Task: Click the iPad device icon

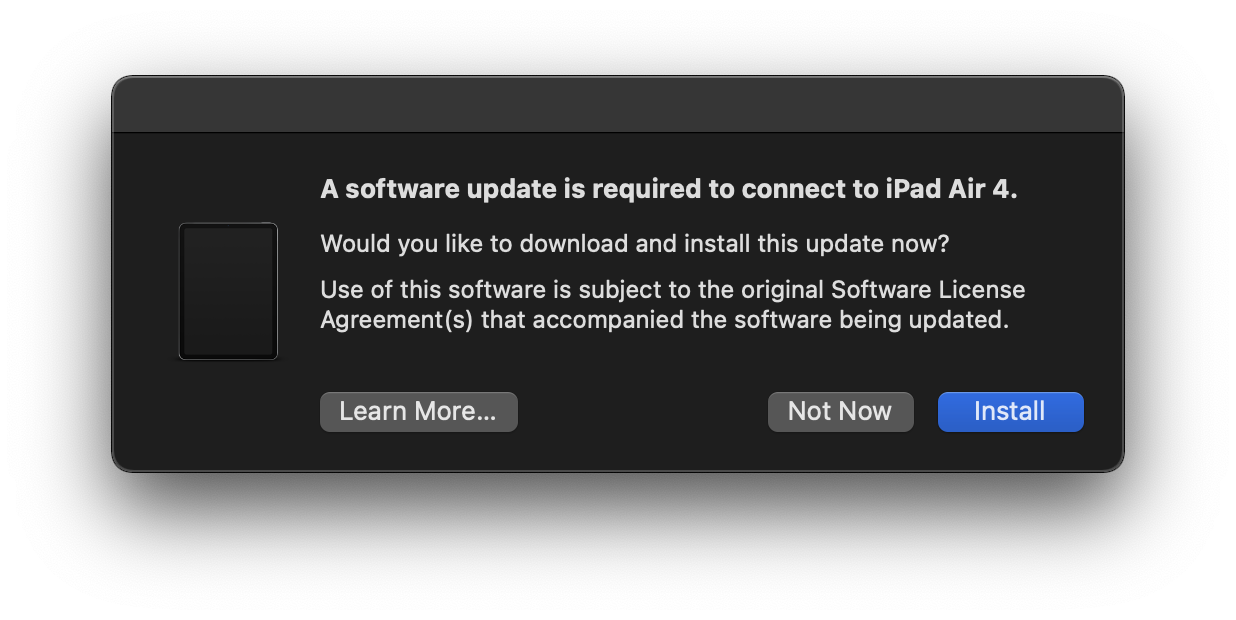Action: 228,291
